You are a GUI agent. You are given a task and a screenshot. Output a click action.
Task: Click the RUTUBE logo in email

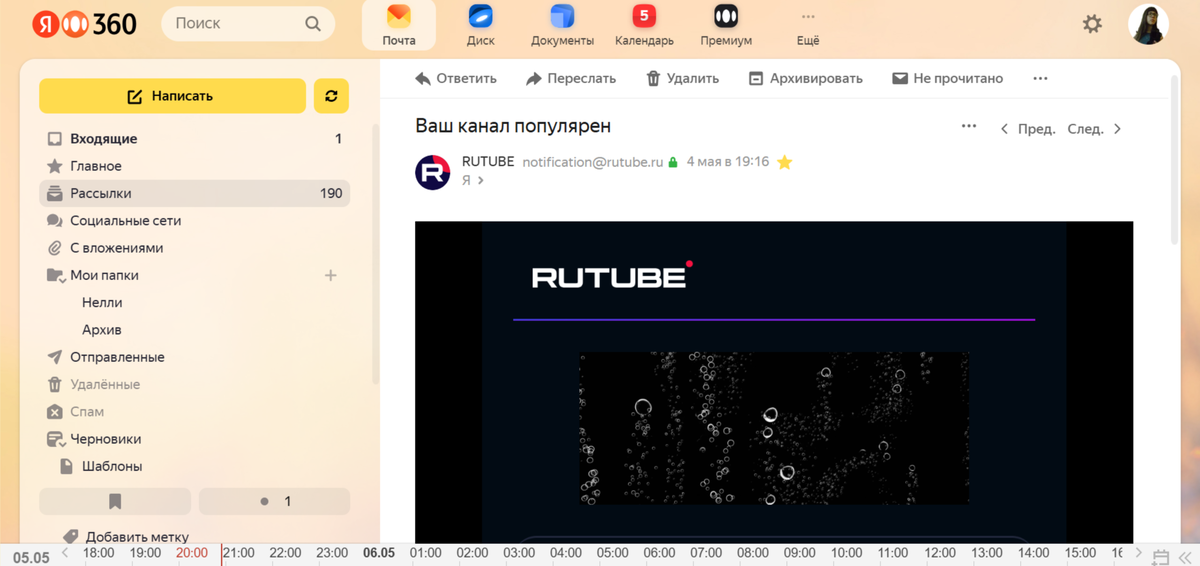click(612, 275)
